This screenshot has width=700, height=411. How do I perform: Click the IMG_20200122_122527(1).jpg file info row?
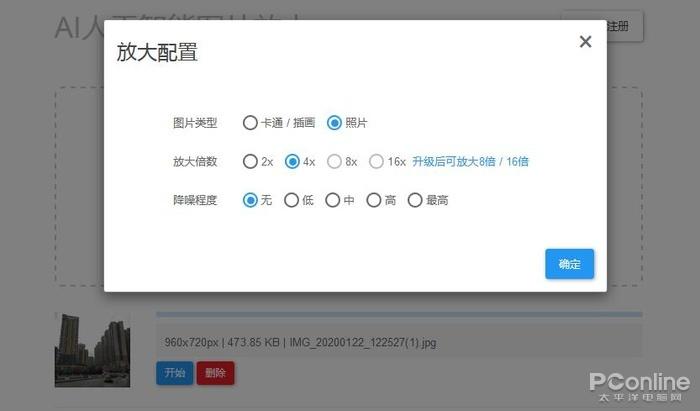(x=399, y=342)
